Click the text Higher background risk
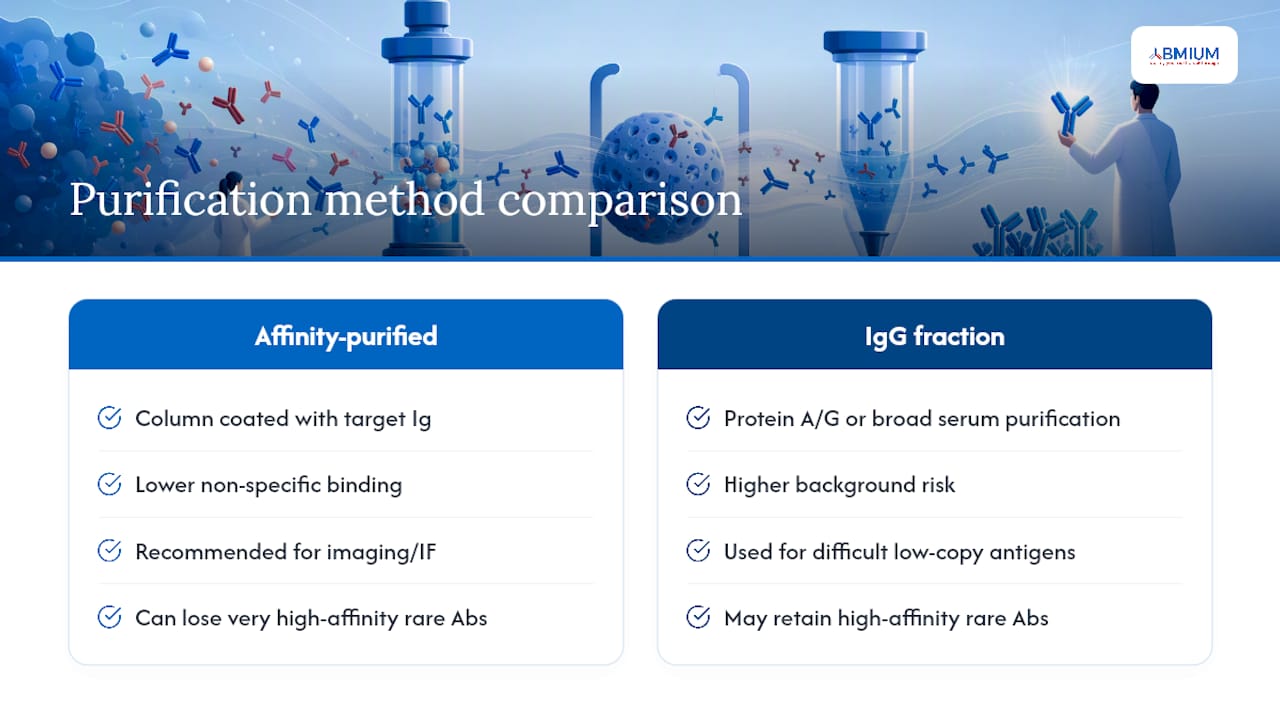 click(839, 485)
